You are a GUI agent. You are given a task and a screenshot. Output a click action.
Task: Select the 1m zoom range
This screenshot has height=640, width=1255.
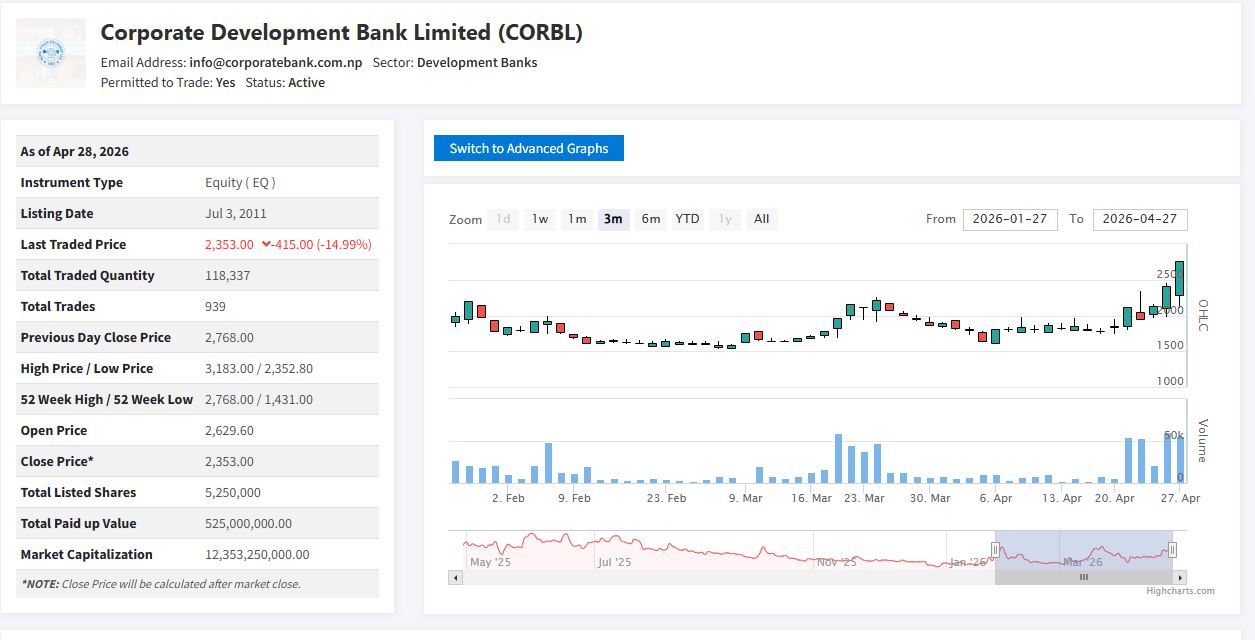[x=577, y=219]
